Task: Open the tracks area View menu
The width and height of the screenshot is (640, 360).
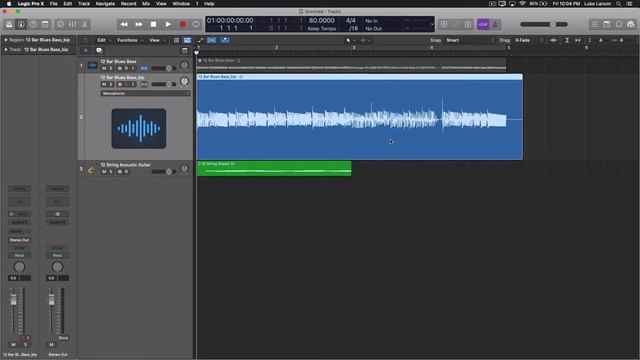Action: [157, 40]
